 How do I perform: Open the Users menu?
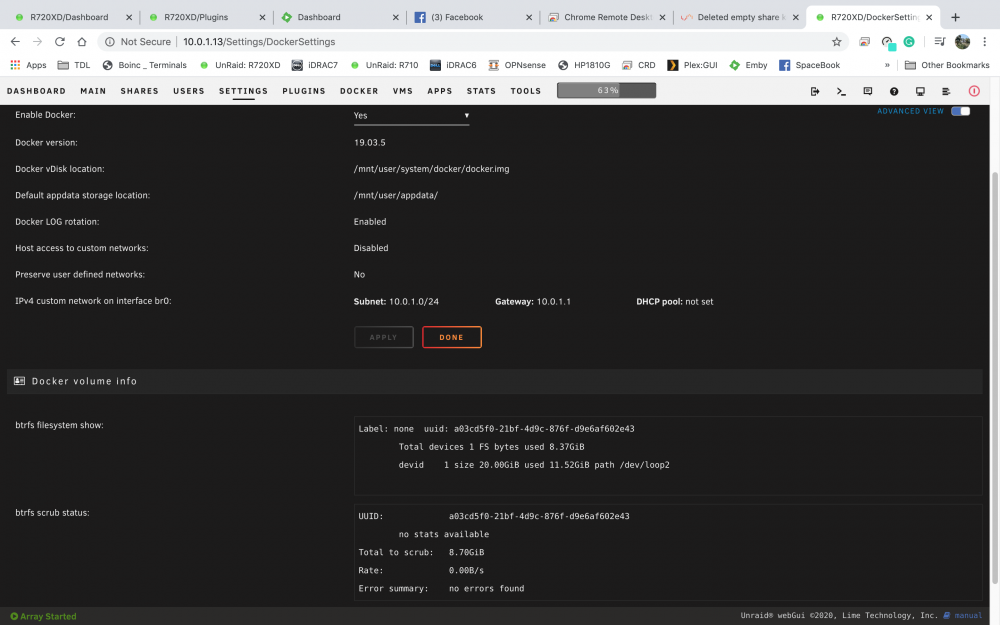[189, 91]
